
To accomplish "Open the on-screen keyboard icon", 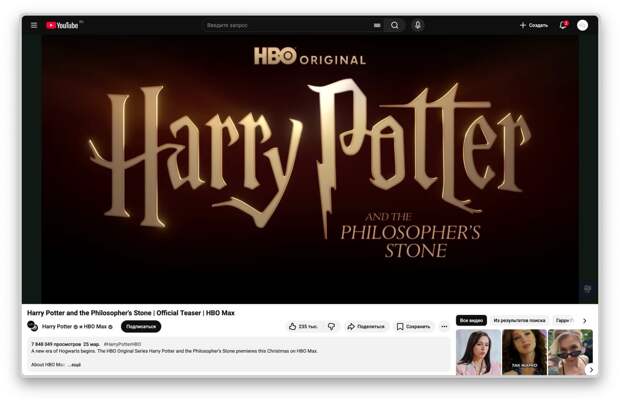I will click(x=377, y=25).
